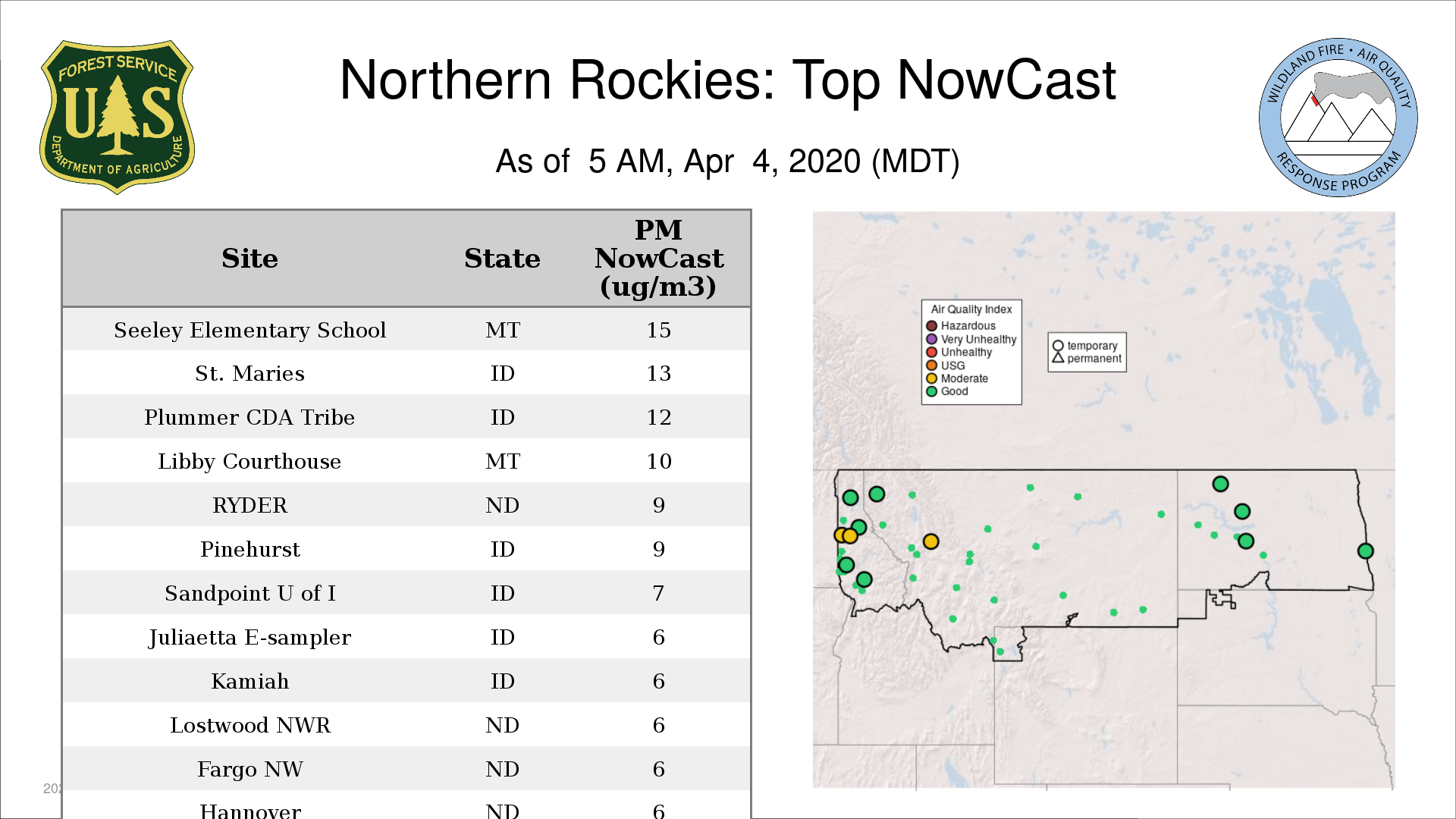Click the Libby Courthouse table entry
This screenshot has width=1456, height=819.
tap(249, 461)
